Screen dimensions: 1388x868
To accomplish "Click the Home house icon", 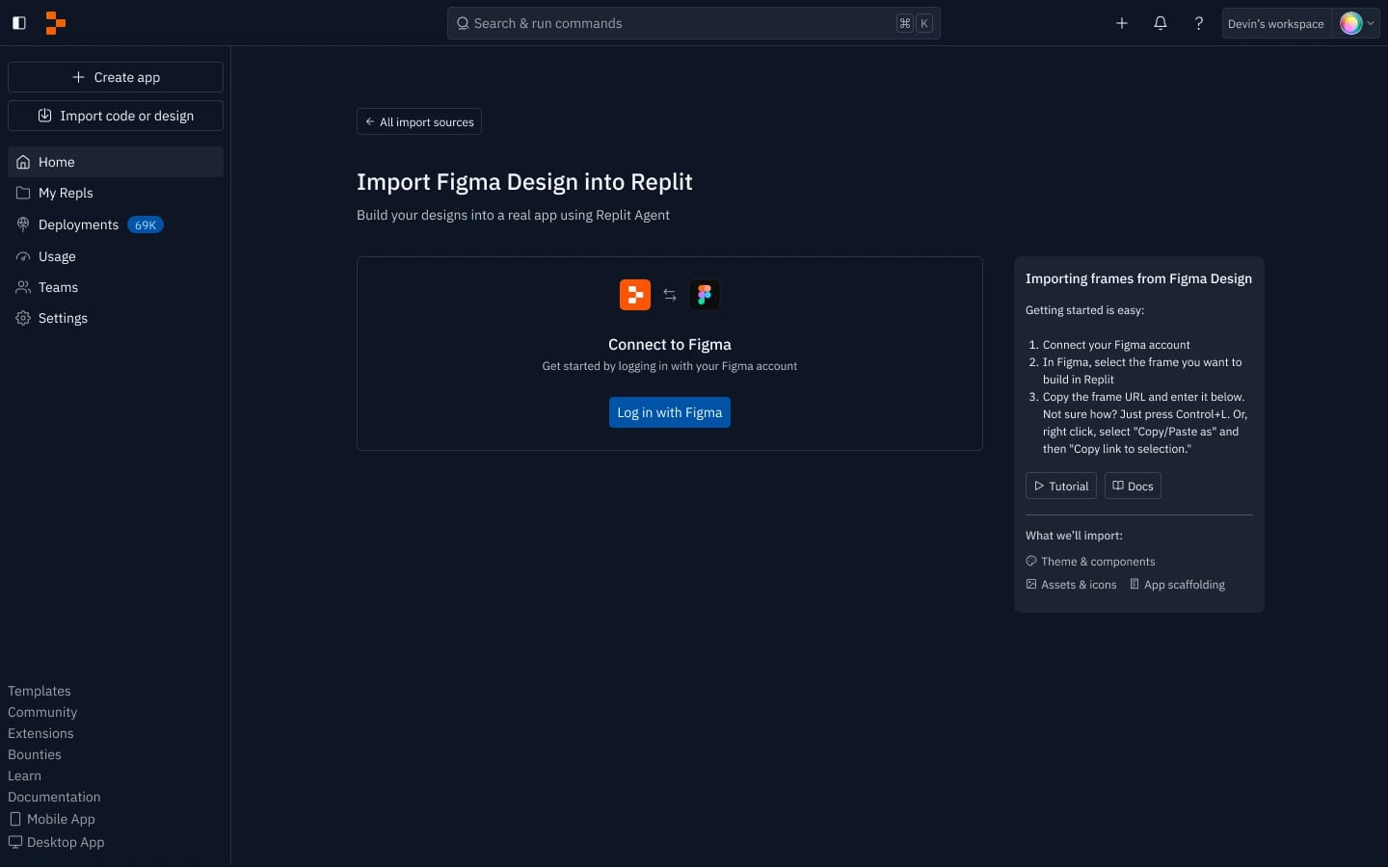I will 23,162.
